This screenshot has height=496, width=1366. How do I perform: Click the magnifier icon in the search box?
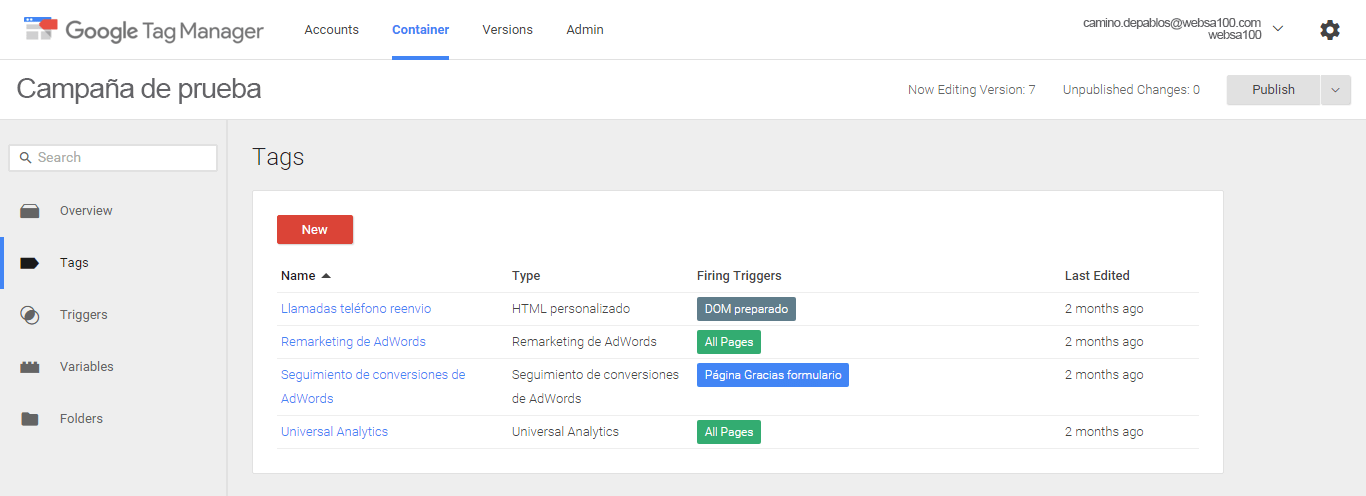[x=26, y=158]
